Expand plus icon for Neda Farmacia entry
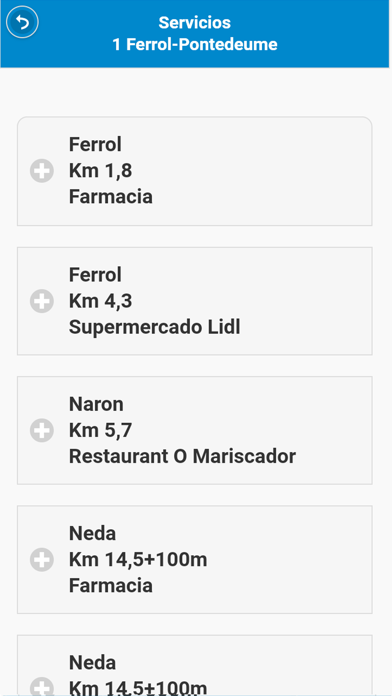The image size is (392, 696). [x=42, y=560]
